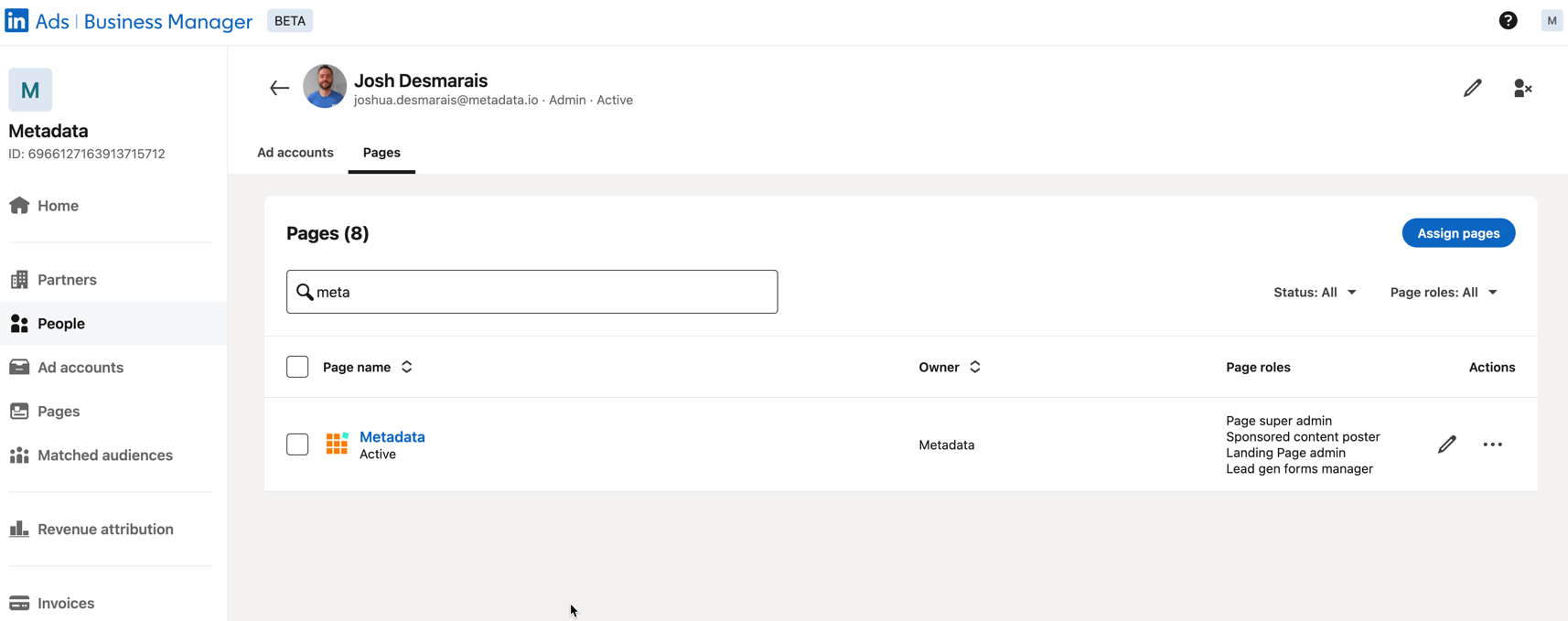Edit user details with the top pencil icon

[x=1472, y=88]
